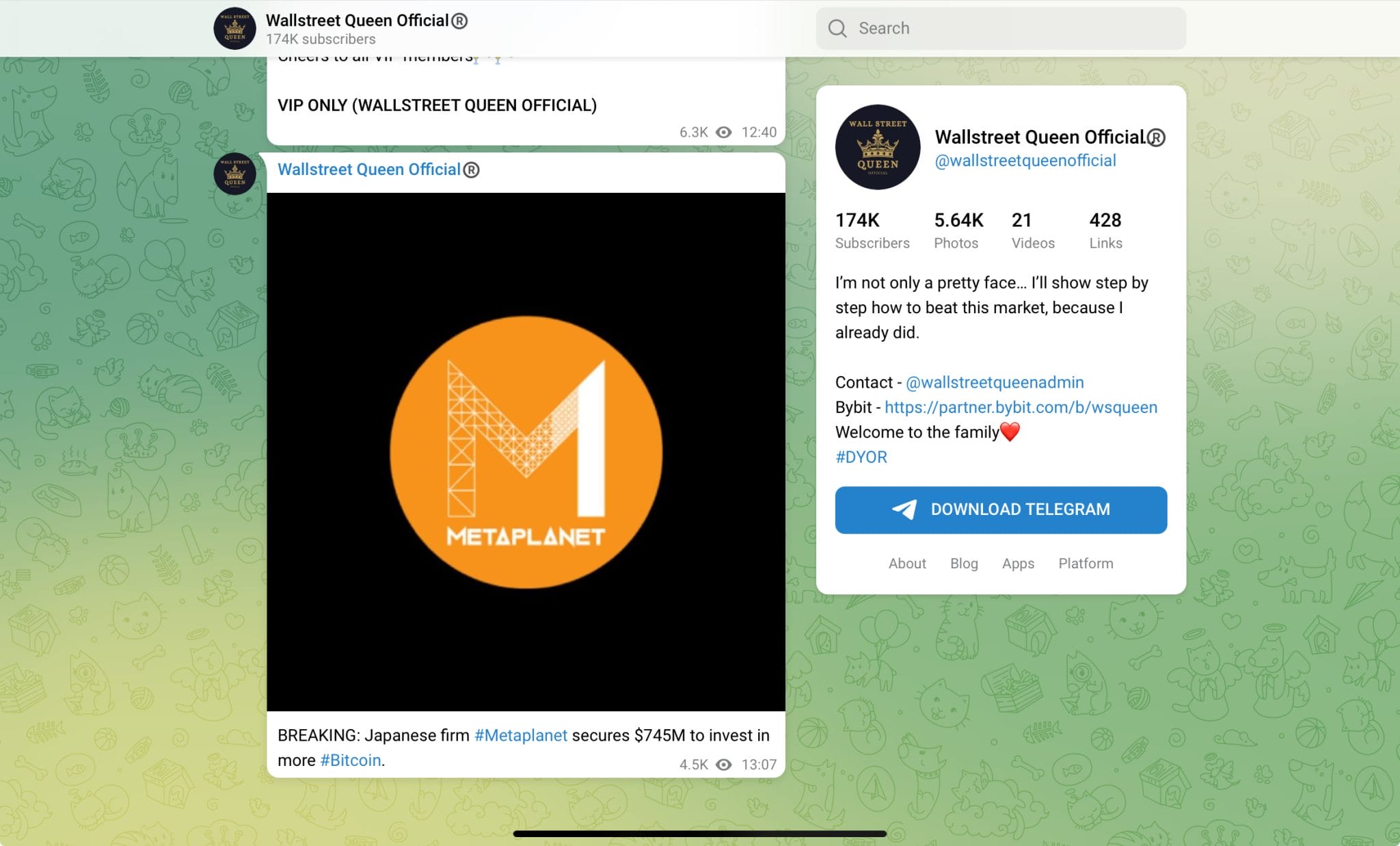Click the #DYOR hashtag
Viewport: 1400px width, 846px height.
861,457
